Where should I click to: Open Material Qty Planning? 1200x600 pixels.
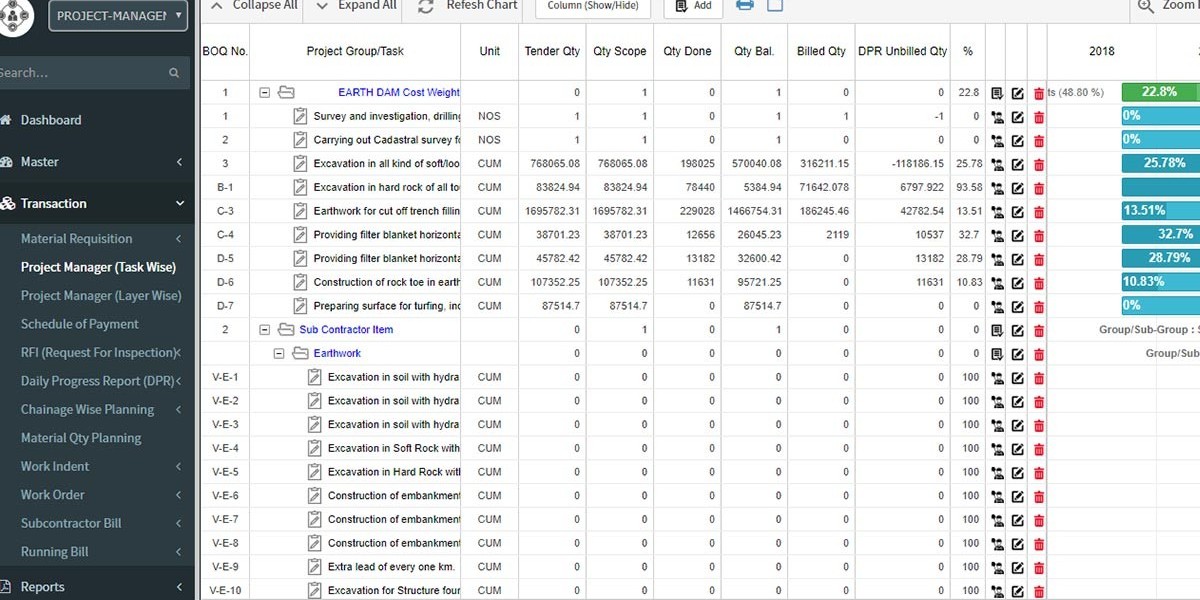point(81,438)
